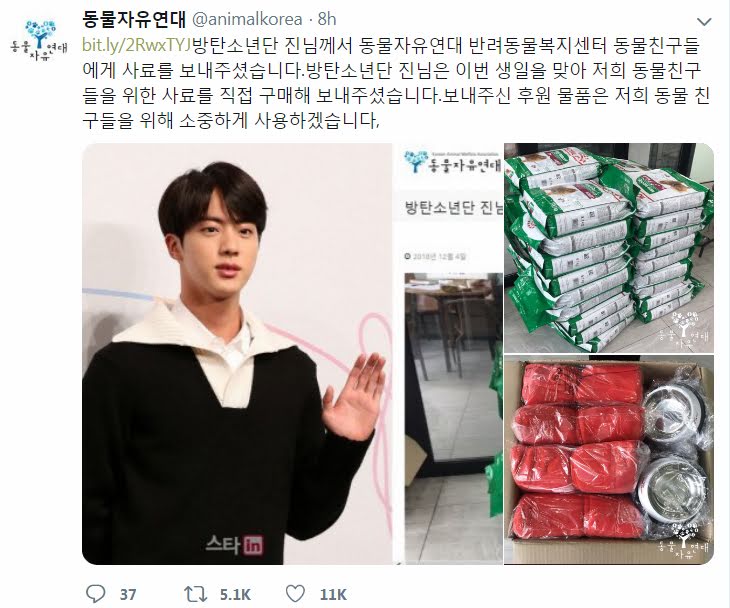Image resolution: width=730 pixels, height=608 pixels.
Task: Open the @animalkorea handle
Action: (247, 19)
